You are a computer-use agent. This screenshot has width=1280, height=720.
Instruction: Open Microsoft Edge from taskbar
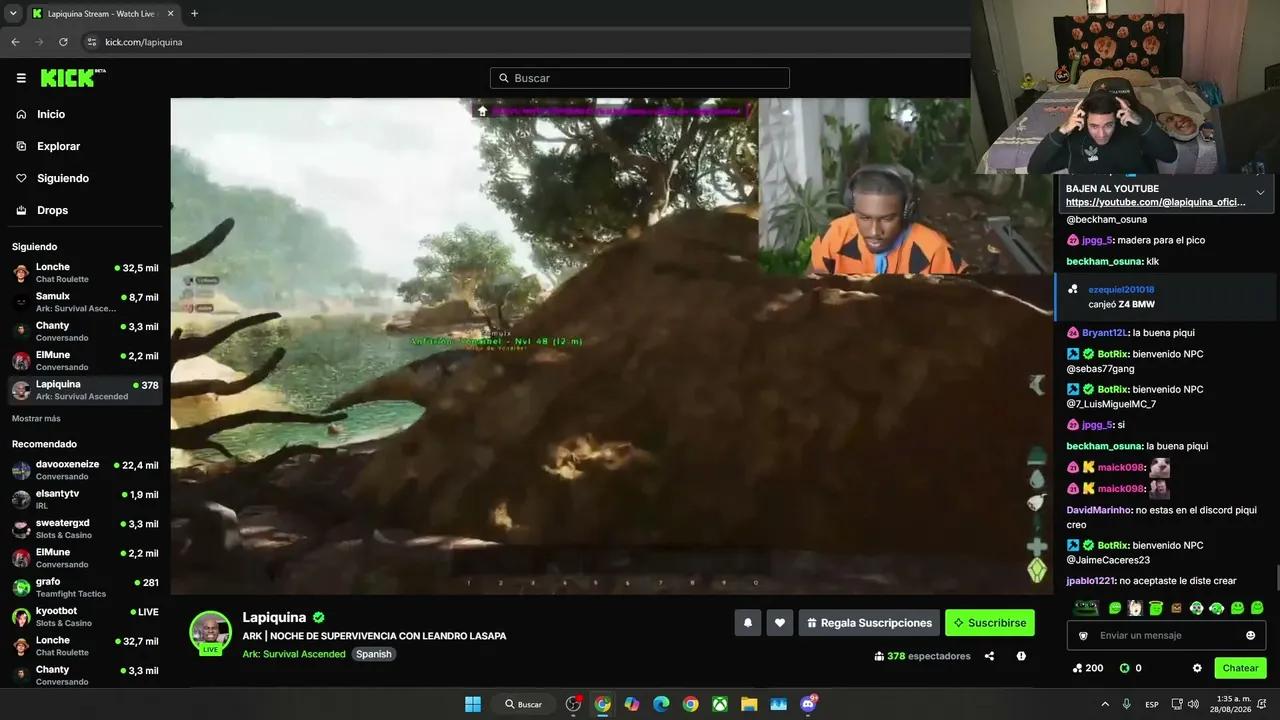pos(661,704)
